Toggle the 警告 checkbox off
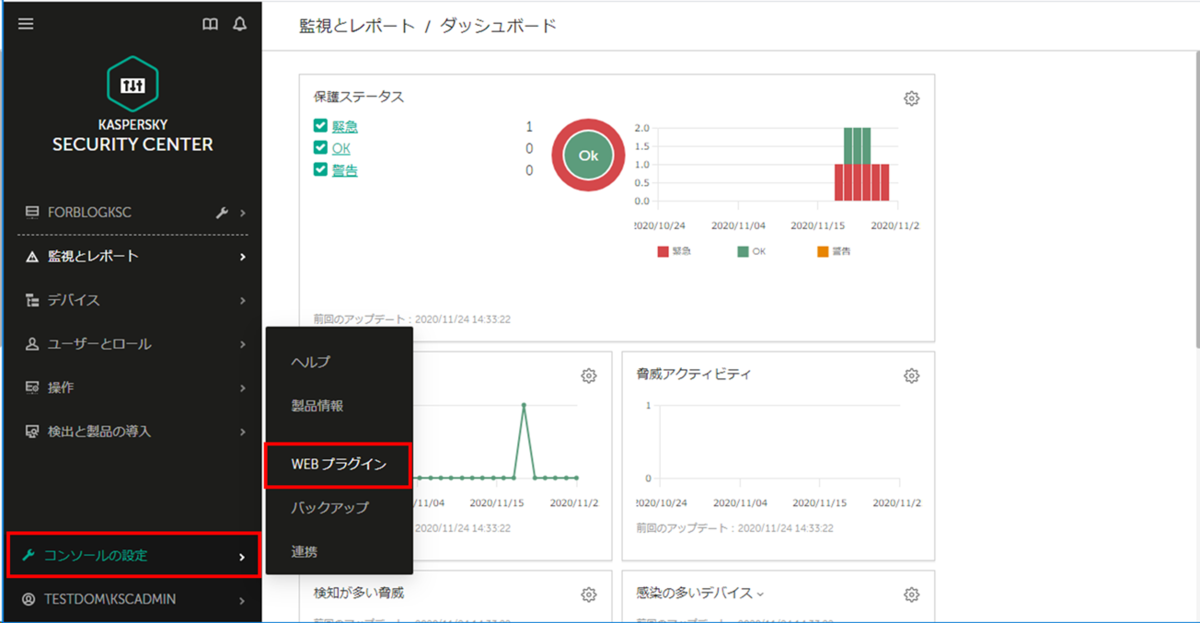The width and height of the screenshot is (1200, 623). (322, 170)
